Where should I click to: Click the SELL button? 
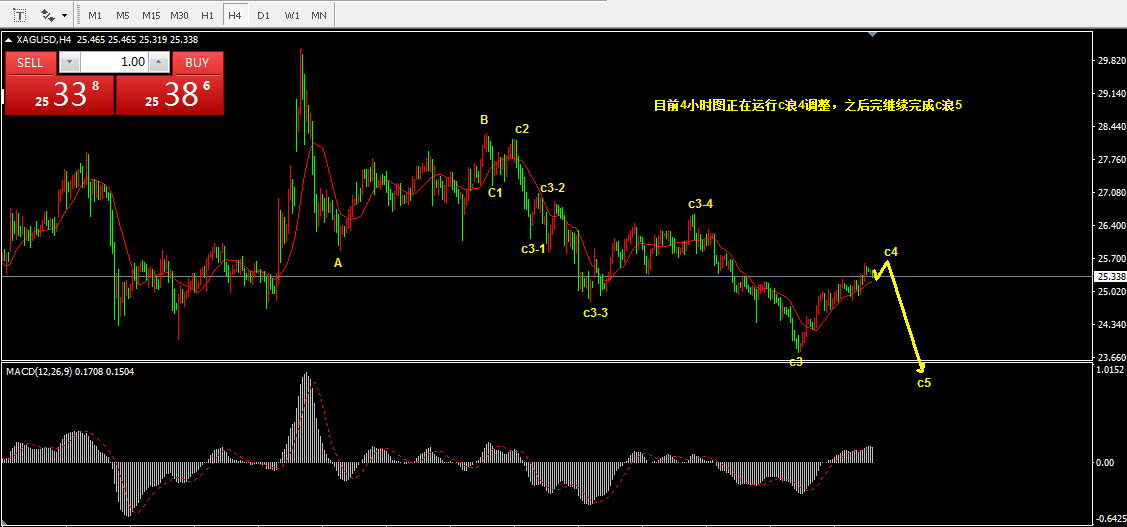30,63
